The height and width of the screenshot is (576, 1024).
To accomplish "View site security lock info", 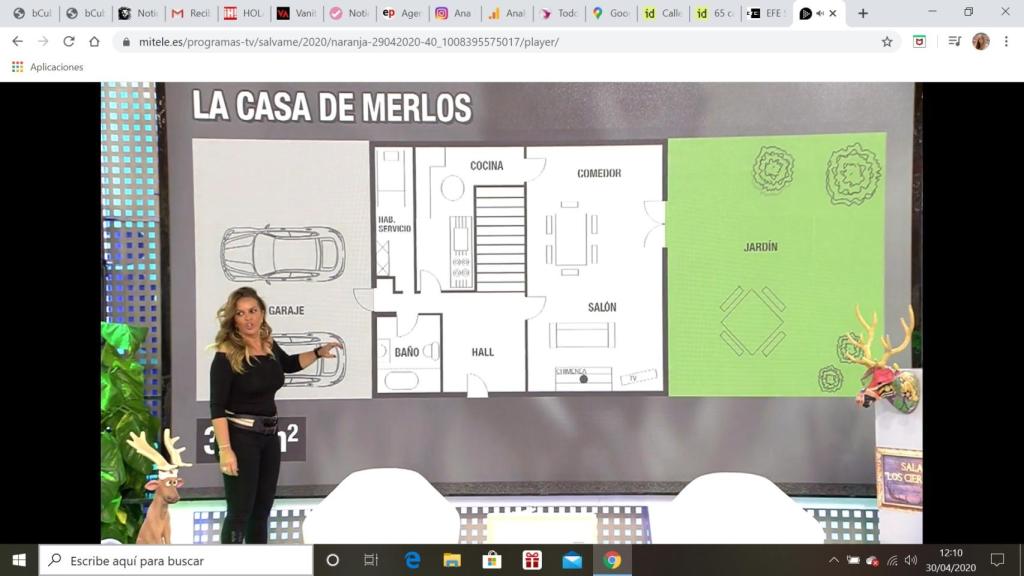I will click(126, 42).
